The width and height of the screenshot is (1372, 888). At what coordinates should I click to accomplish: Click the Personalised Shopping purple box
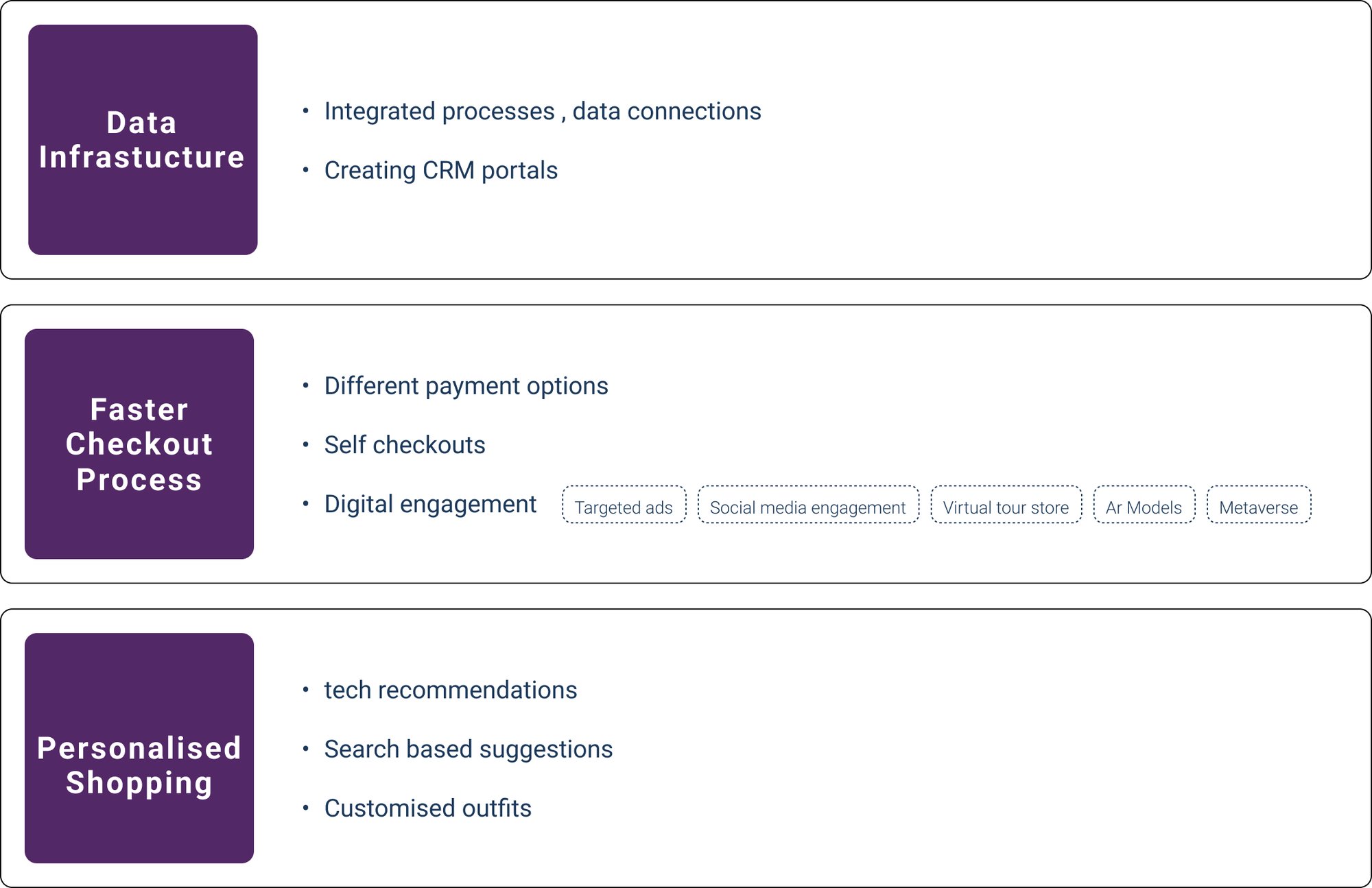pos(139,748)
